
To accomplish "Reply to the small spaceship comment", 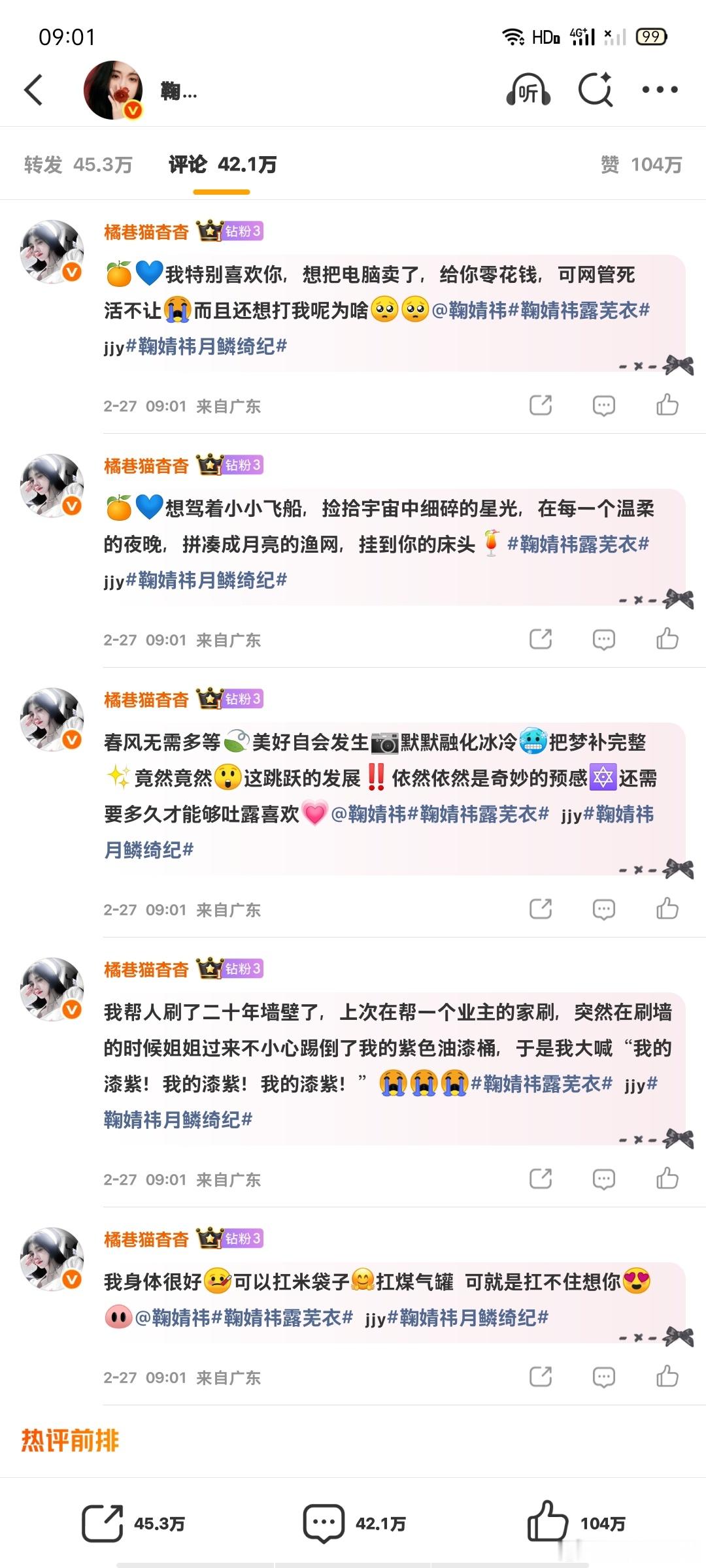I will click(604, 640).
